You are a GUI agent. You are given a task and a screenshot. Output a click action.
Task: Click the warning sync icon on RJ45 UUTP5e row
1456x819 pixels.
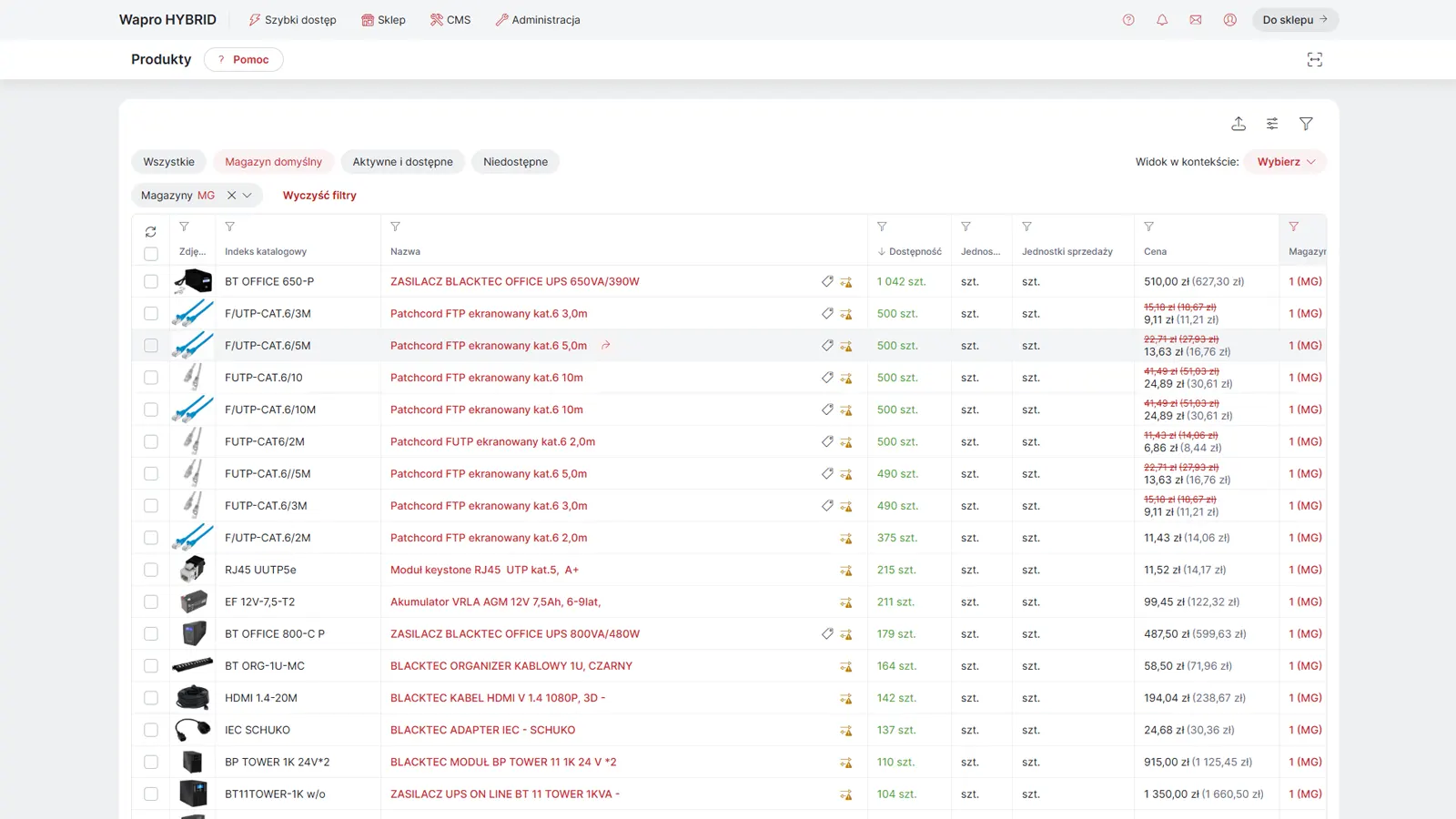click(846, 570)
